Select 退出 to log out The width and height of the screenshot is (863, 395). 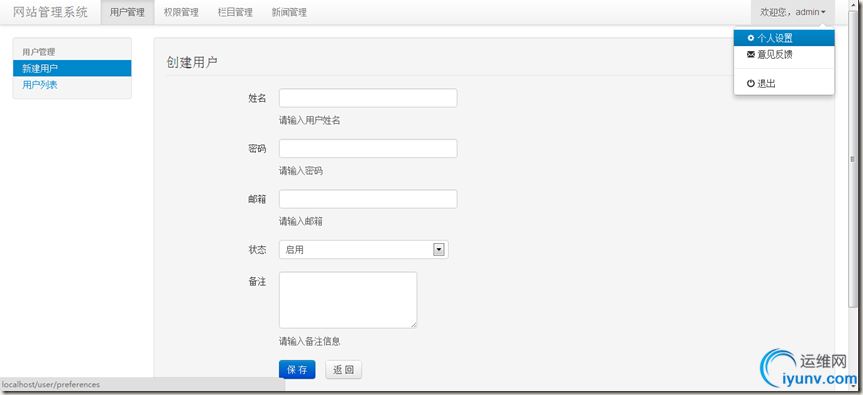(784, 84)
